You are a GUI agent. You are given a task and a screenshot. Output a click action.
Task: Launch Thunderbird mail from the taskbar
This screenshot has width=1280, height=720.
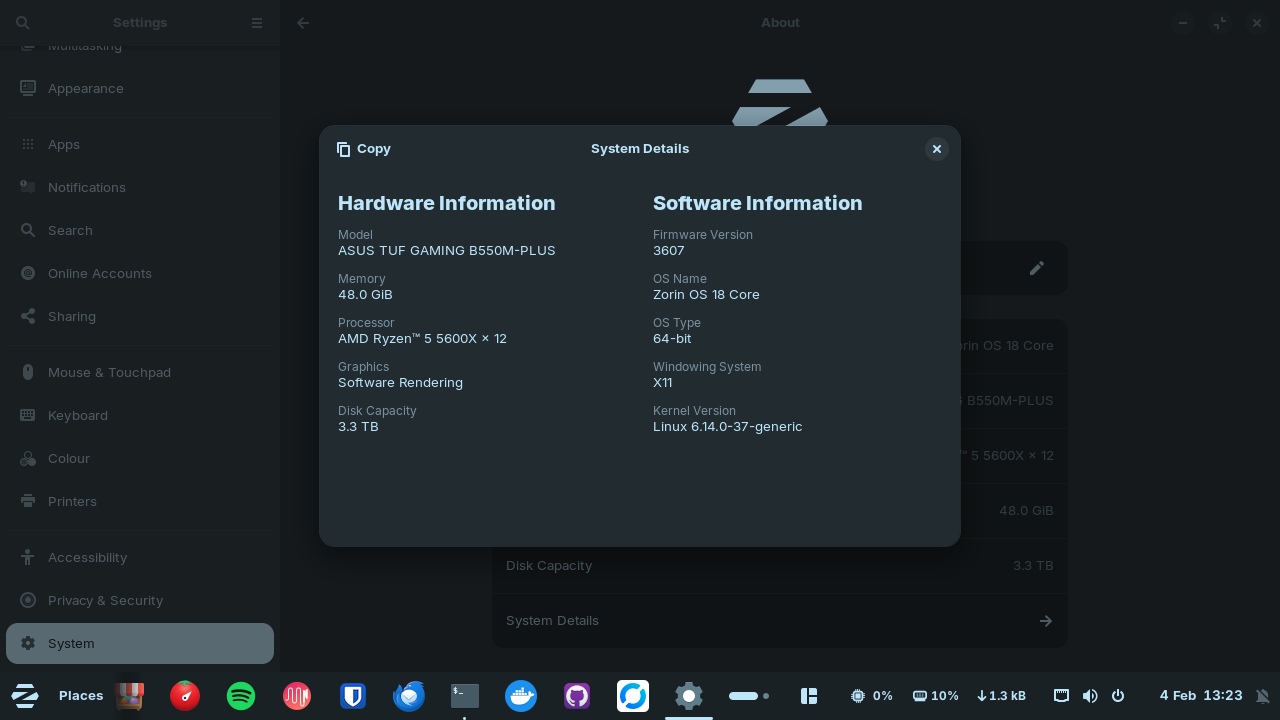click(409, 696)
